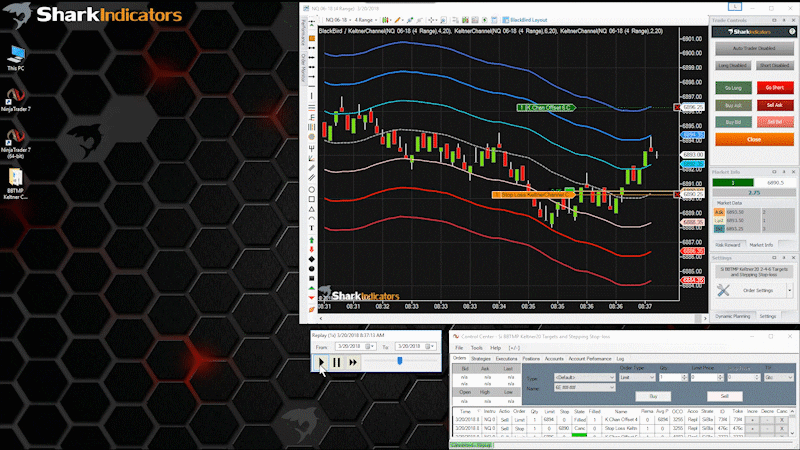
Task: Toggle Auto Trader Disabled button
Action: (754, 48)
